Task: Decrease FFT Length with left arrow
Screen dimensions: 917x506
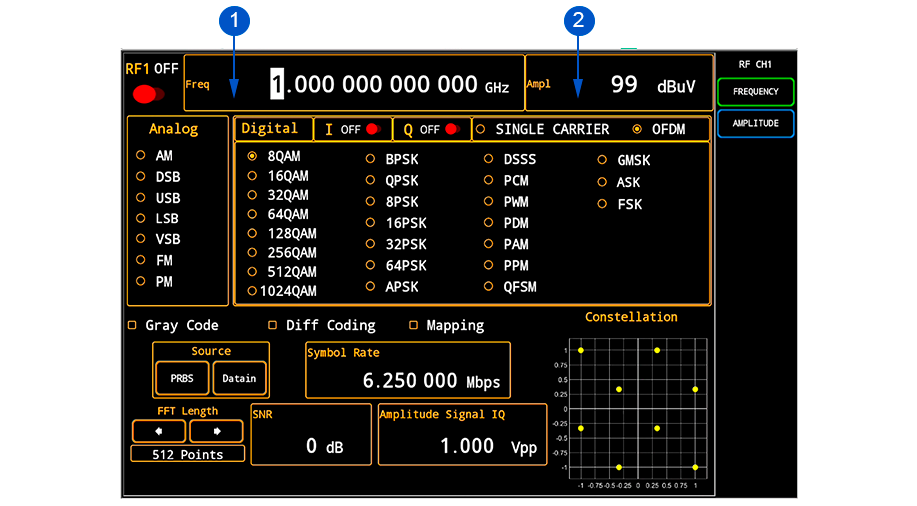Action: coord(158,431)
